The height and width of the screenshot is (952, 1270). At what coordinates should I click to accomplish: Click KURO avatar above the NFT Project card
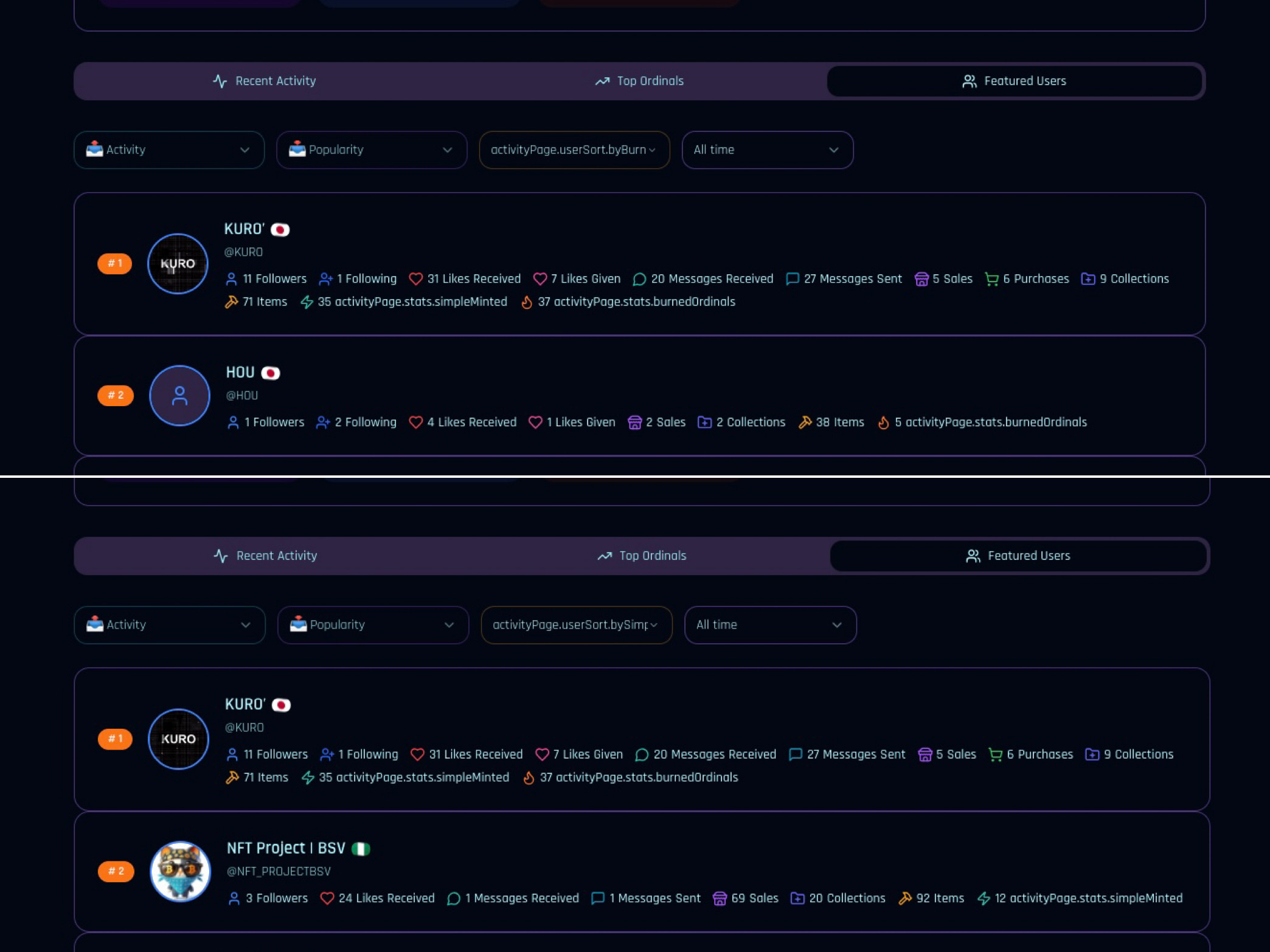point(178,739)
